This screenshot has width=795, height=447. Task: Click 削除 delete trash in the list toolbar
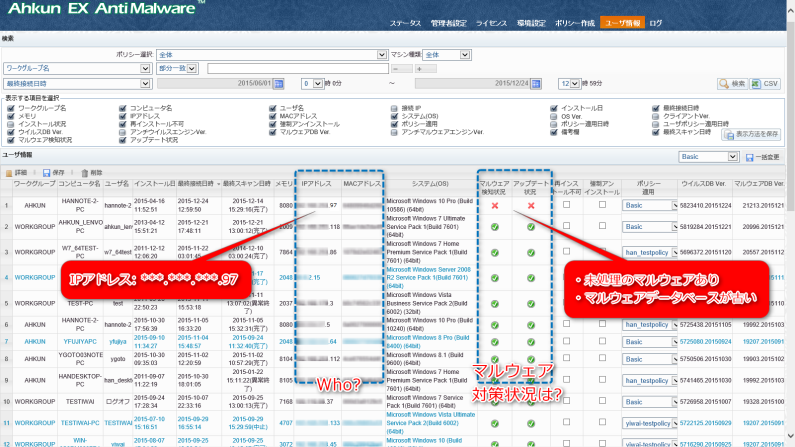92,173
